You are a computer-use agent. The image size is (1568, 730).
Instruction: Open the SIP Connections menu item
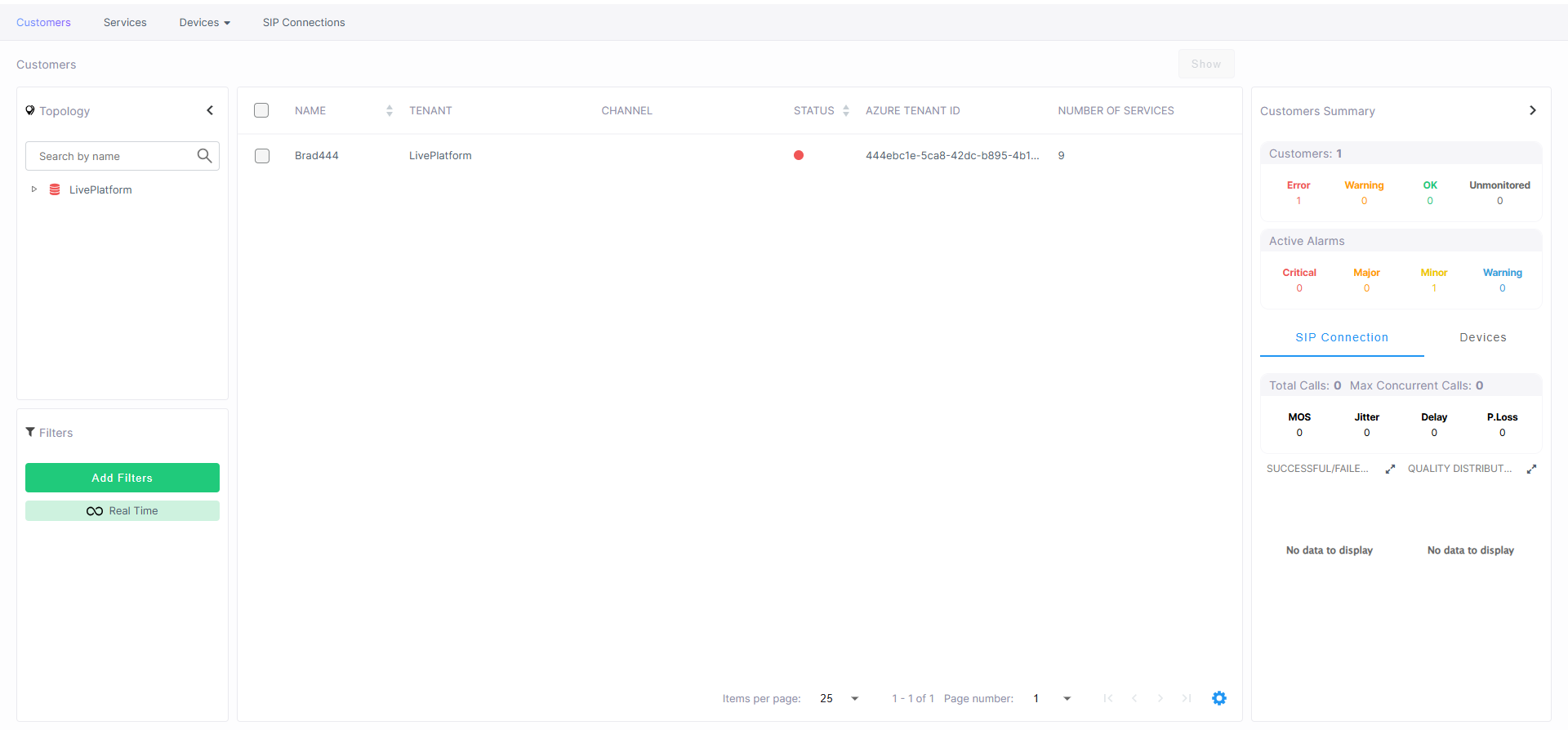(x=303, y=23)
